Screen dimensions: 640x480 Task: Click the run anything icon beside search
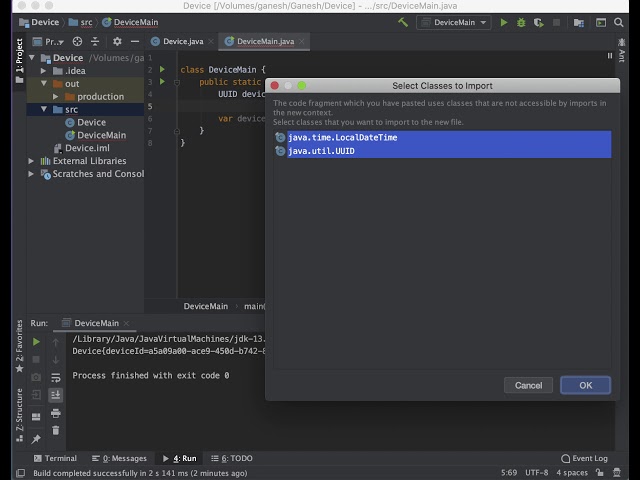[x=601, y=22]
